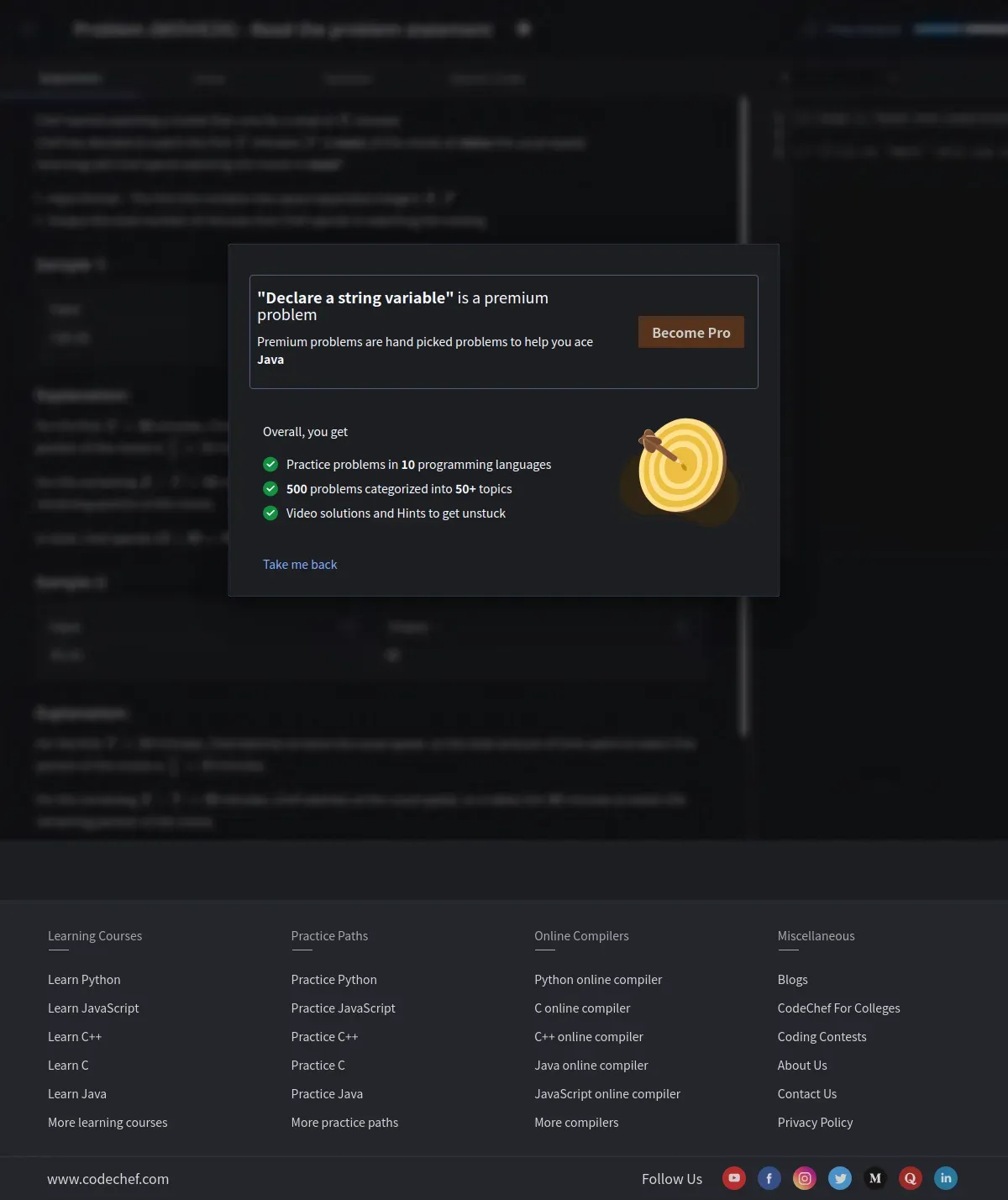Launch C++ online compiler link
This screenshot has width=1008, height=1200.
click(x=589, y=1036)
